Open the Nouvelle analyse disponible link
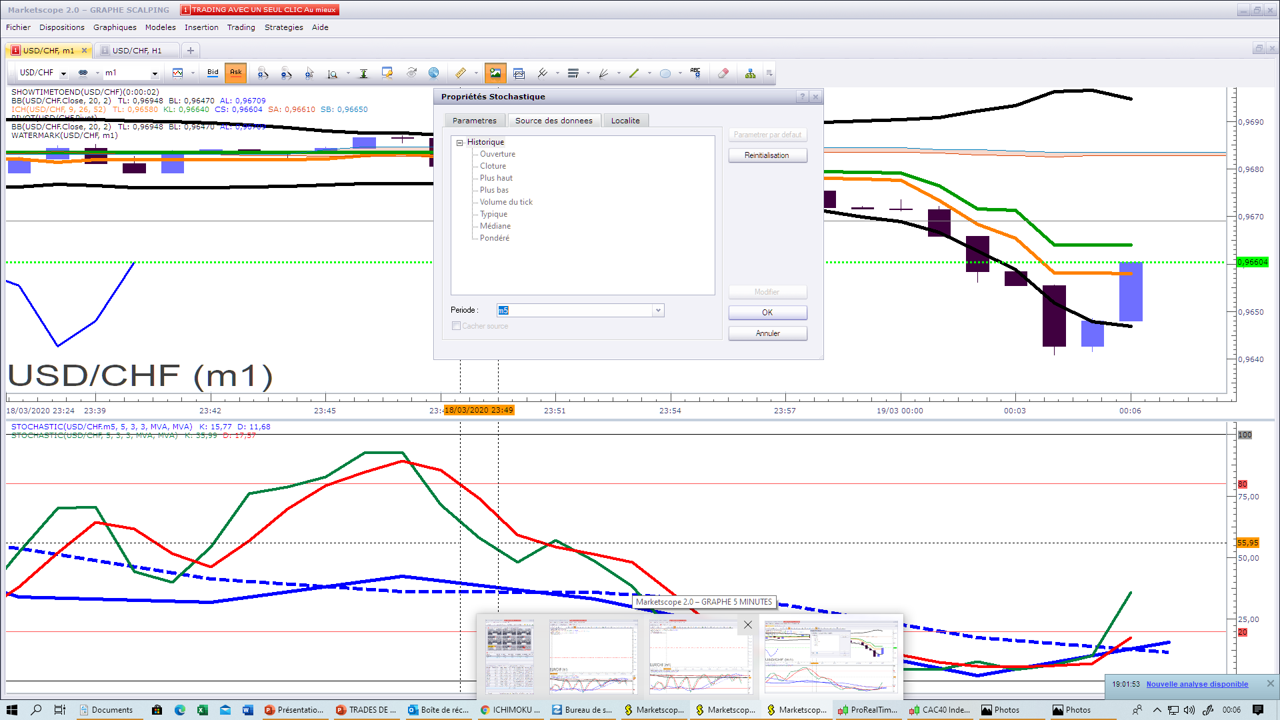This screenshot has width=1280, height=720. pos(1197,684)
